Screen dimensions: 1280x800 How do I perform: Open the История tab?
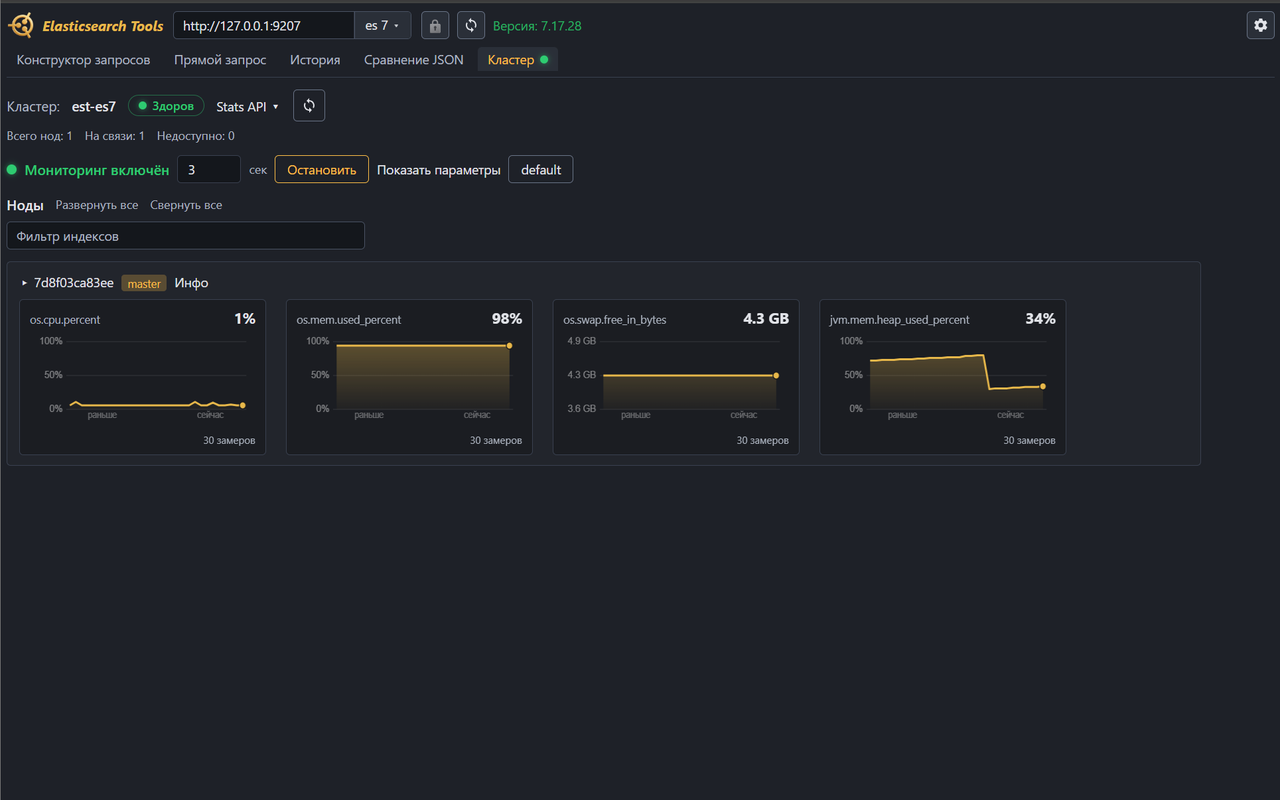(315, 60)
